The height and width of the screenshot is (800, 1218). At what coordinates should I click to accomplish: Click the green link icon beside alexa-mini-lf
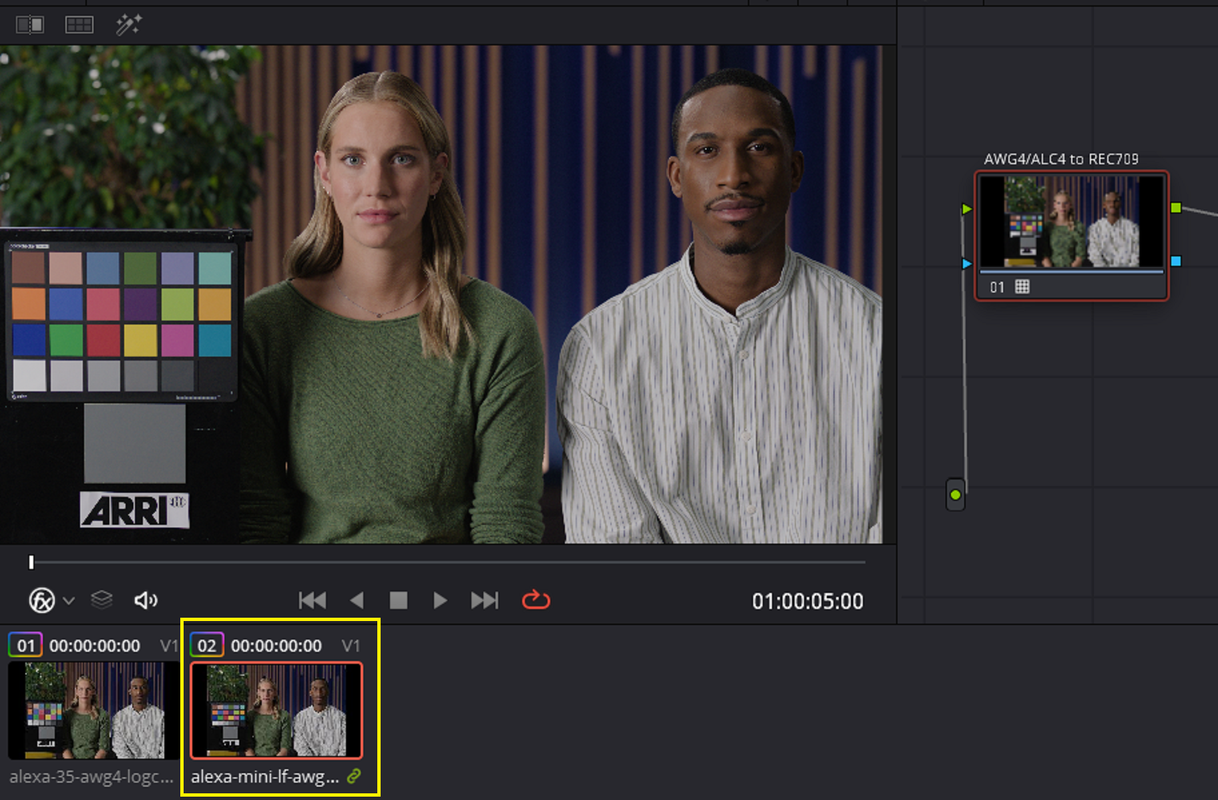pos(353,776)
